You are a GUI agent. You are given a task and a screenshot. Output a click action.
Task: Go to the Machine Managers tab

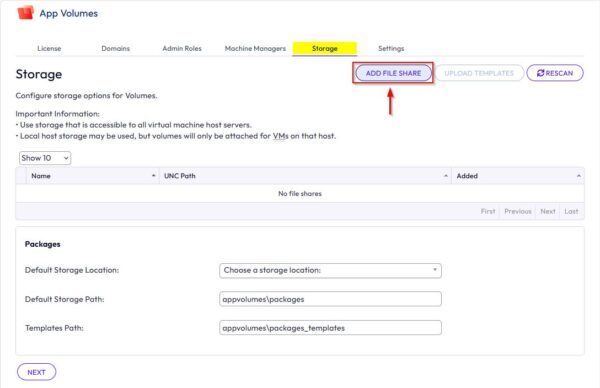point(255,49)
